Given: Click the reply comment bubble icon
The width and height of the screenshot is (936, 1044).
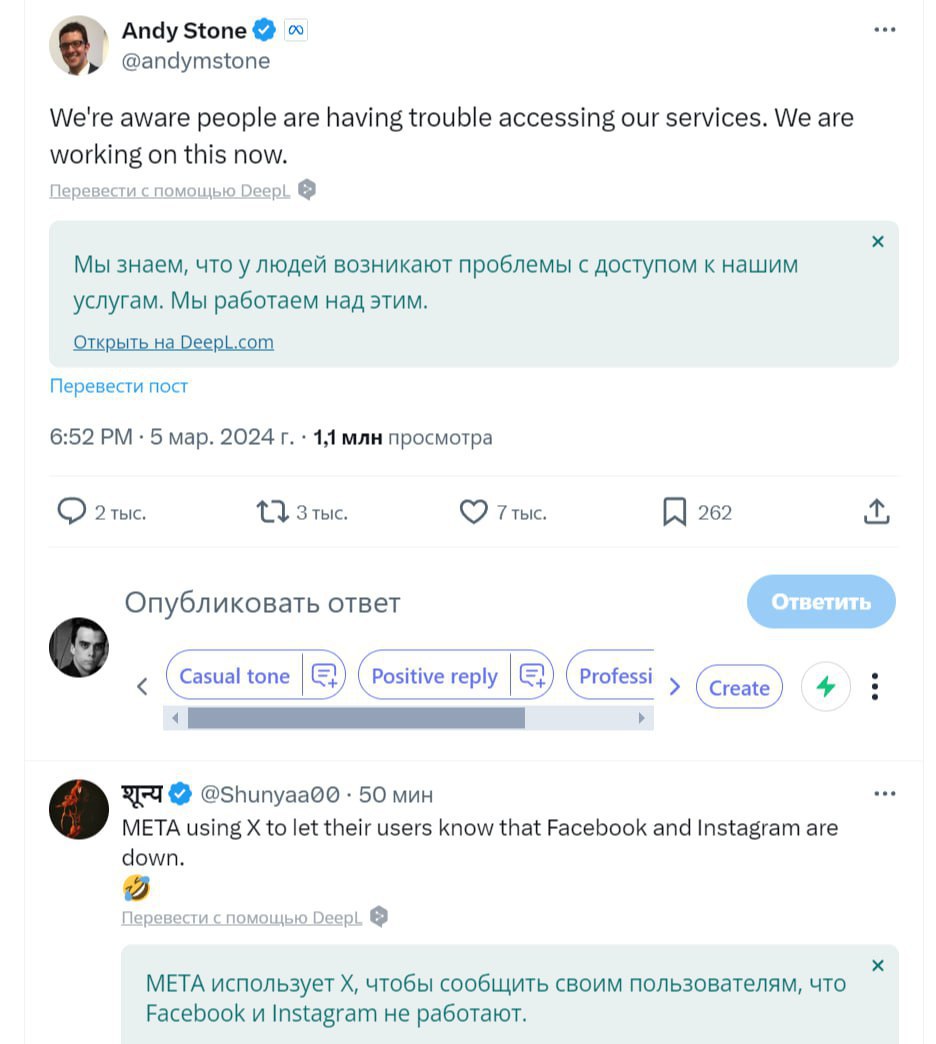Looking at the screenshot, I should 71,513.
